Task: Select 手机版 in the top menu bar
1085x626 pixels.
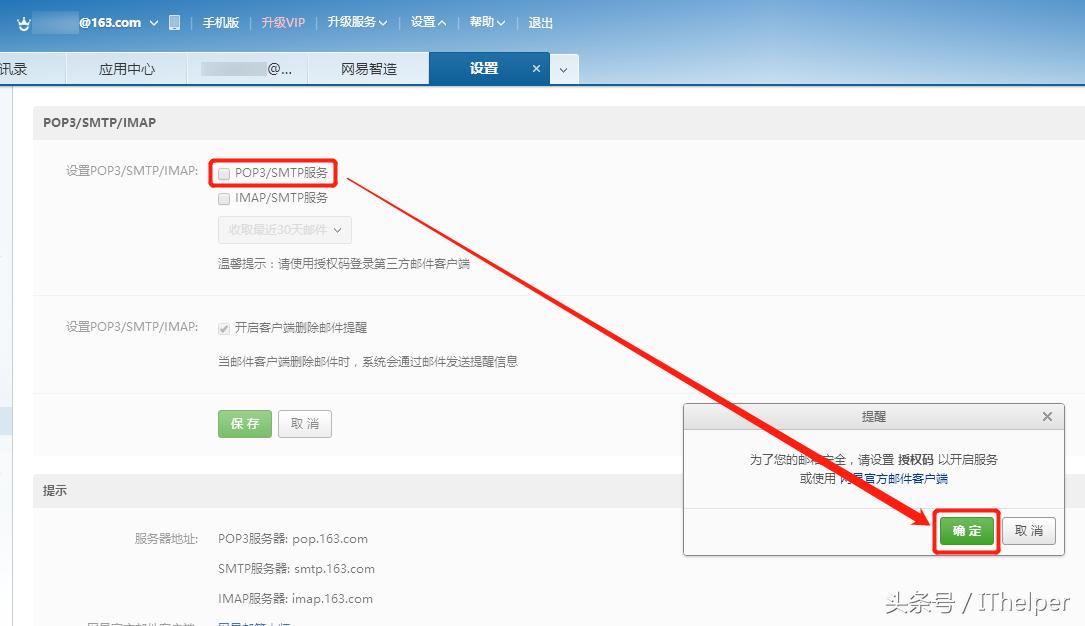Action: [x=221, y=21]
